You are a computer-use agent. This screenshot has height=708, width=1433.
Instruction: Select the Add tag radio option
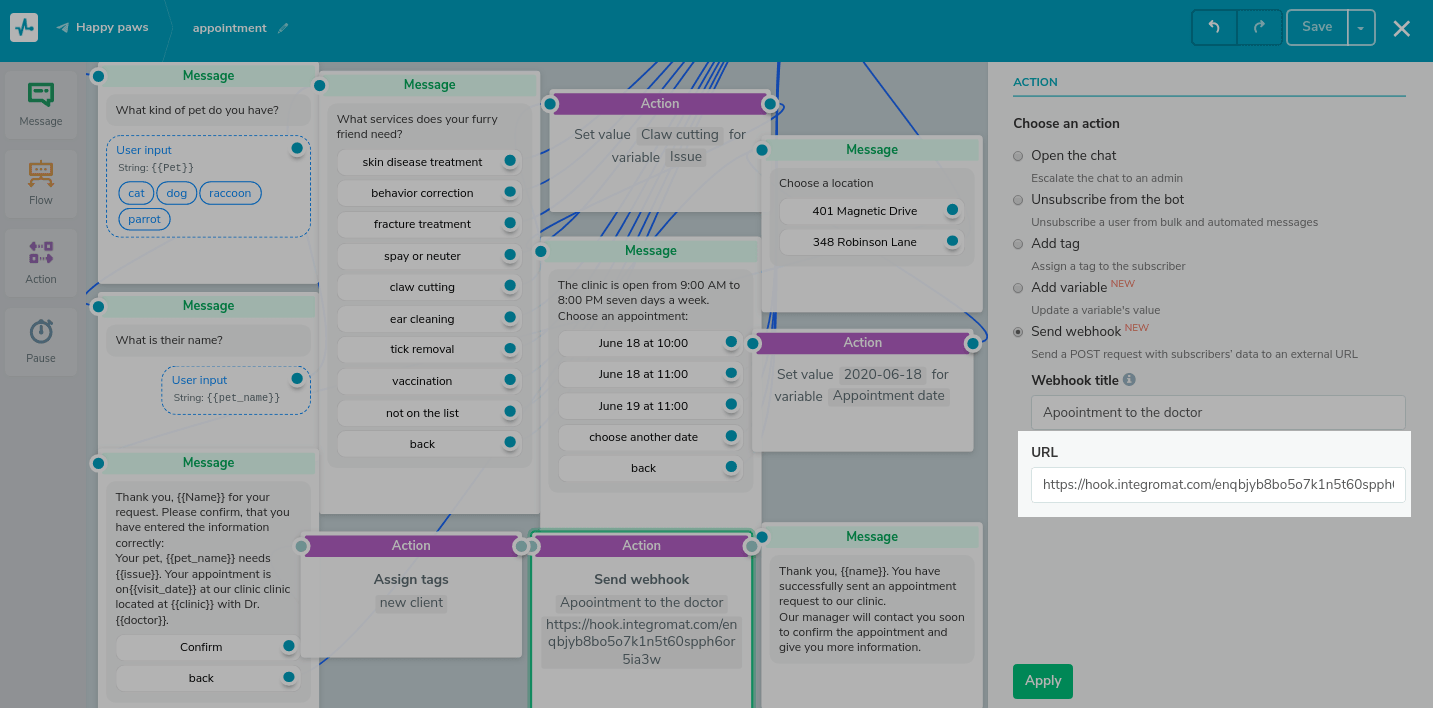click(1018, 244)
